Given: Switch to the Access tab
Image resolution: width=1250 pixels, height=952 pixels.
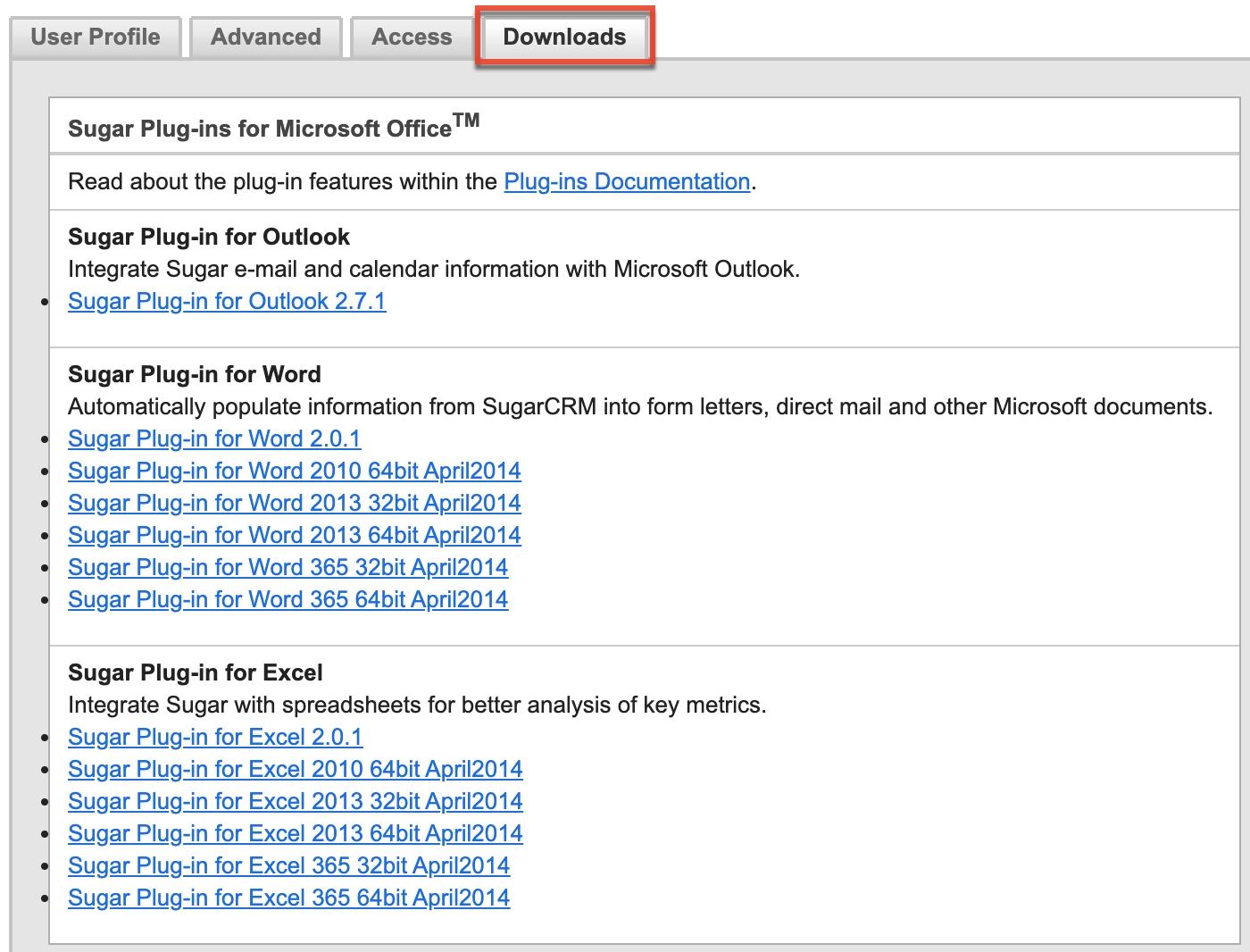Looking at the screenshot, I should coord(411,37).
